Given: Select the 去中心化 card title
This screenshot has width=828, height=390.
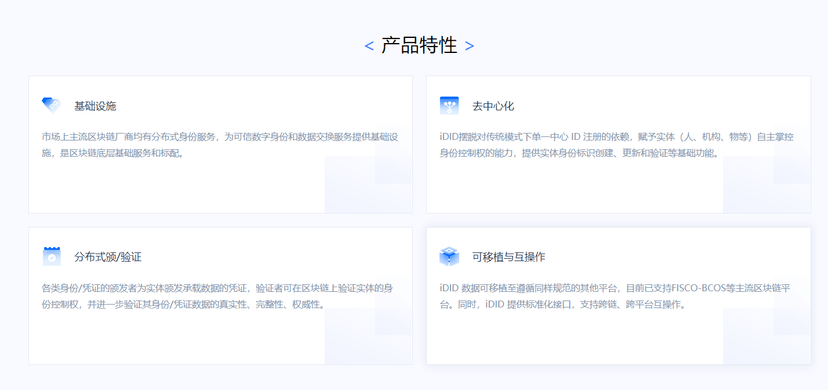Looking at the screenshot, I should [x=493, y=106].
